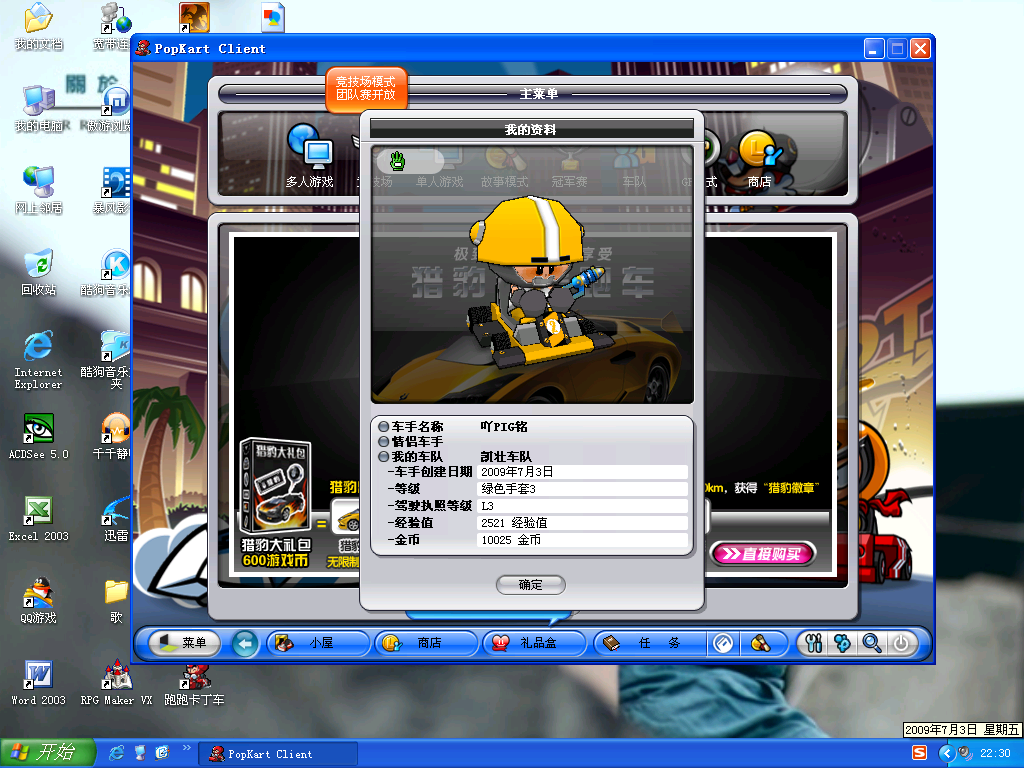The width and height of the screenshot is (1024, 768).
Task: Open 酷狗音乐夹 desktop folder
Action: pyautogui.click(x=105, y=360)
